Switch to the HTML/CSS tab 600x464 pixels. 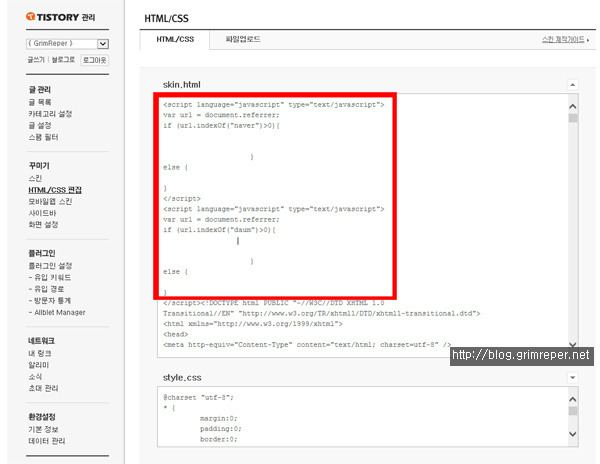coord(175,39)
